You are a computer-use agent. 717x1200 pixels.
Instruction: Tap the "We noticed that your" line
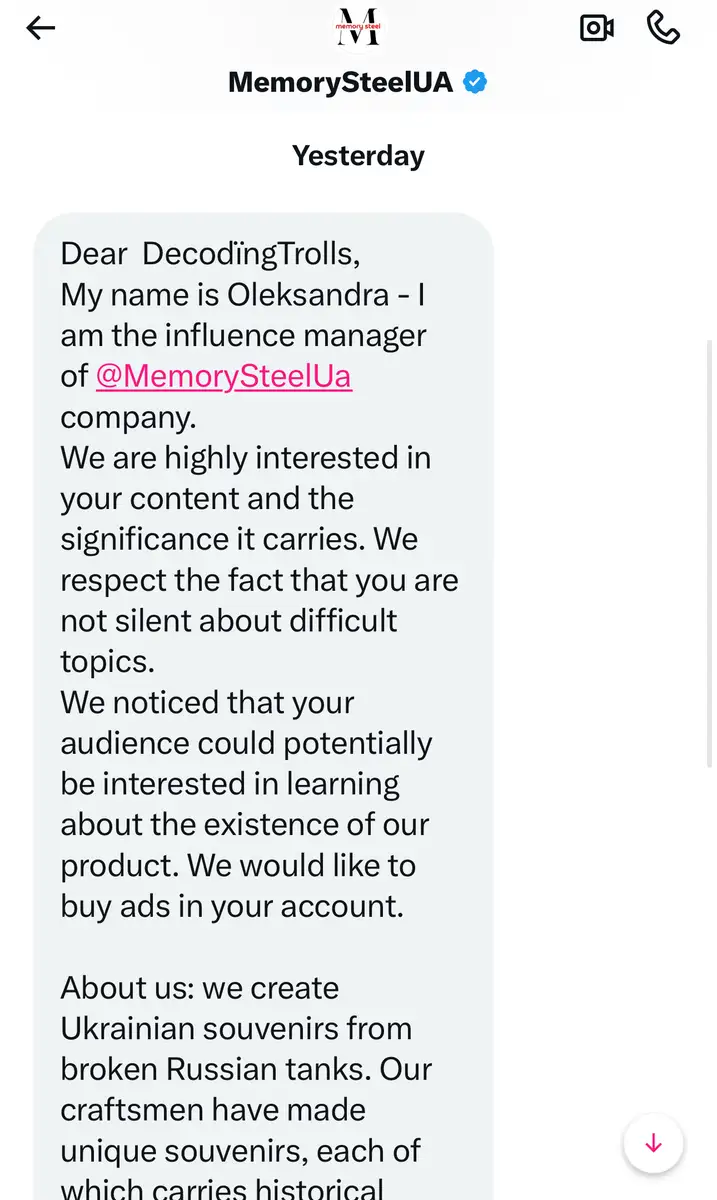(x=207, y=702)
